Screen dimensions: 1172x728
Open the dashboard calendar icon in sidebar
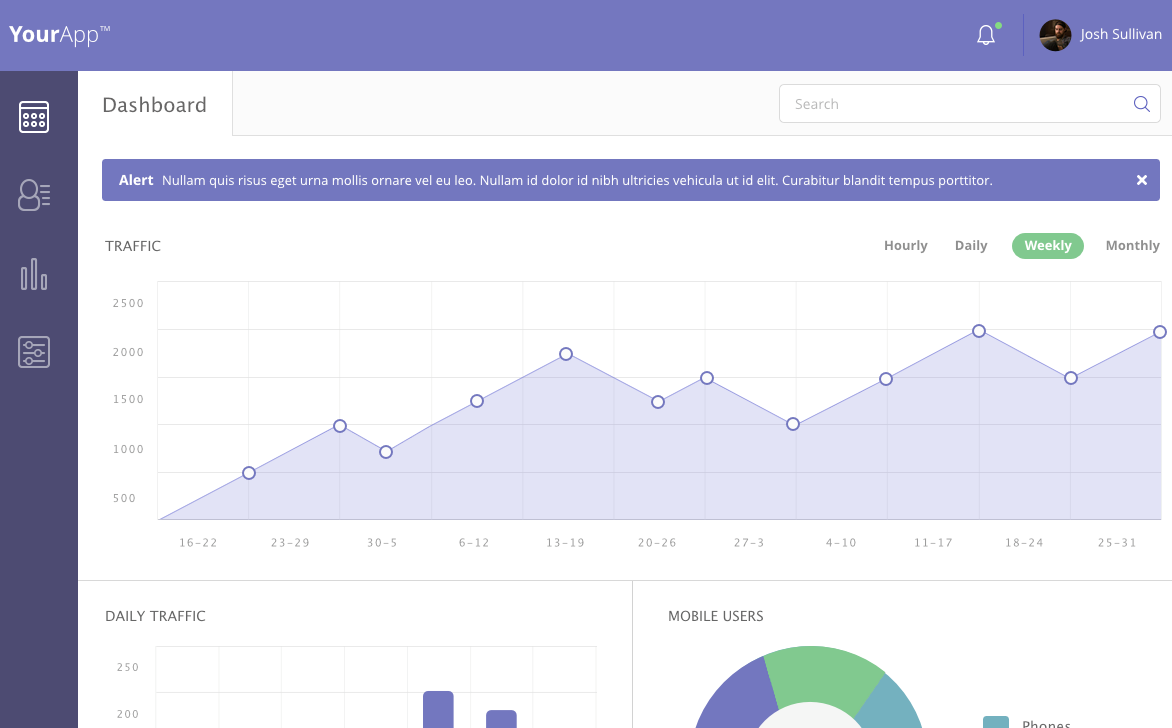[34, 117]
